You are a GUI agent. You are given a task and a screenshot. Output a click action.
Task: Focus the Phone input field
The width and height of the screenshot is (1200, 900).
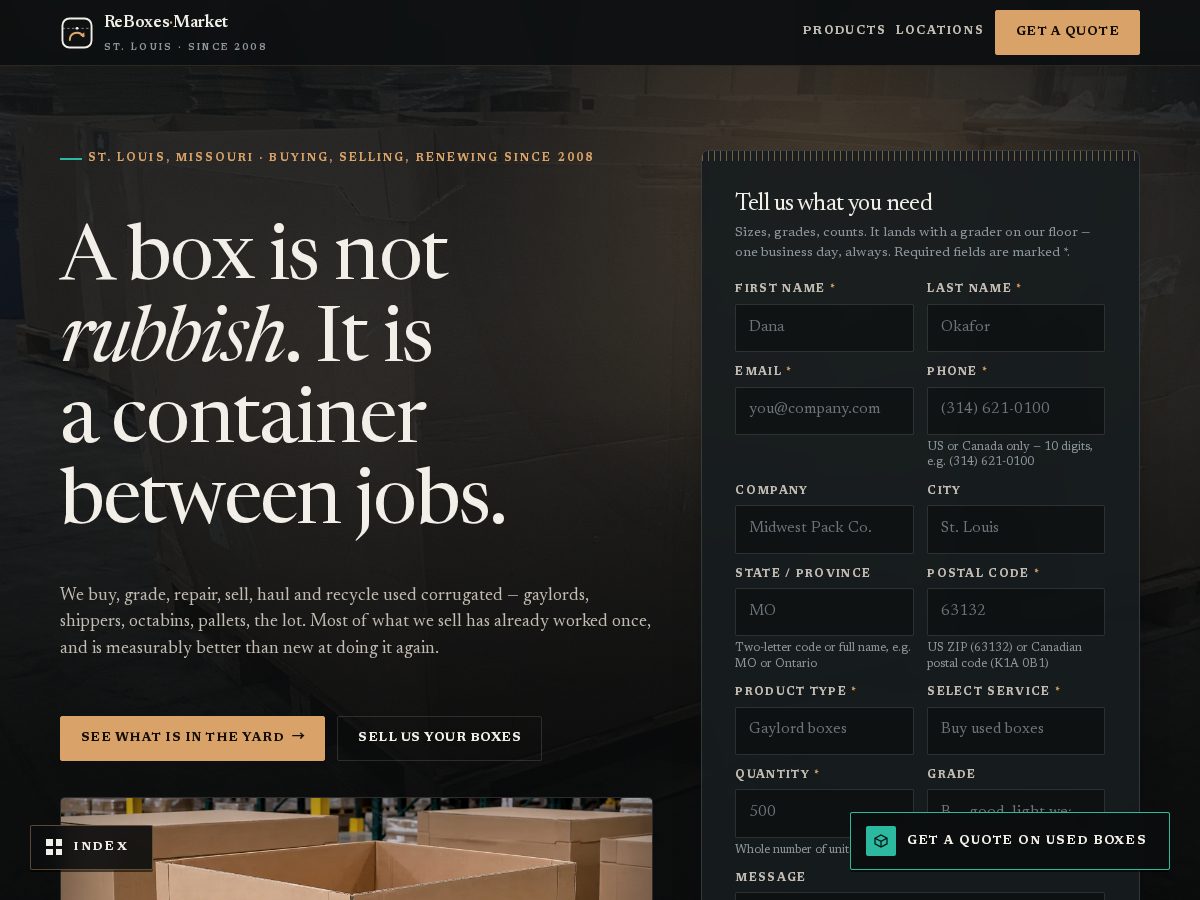[1016, 411]
